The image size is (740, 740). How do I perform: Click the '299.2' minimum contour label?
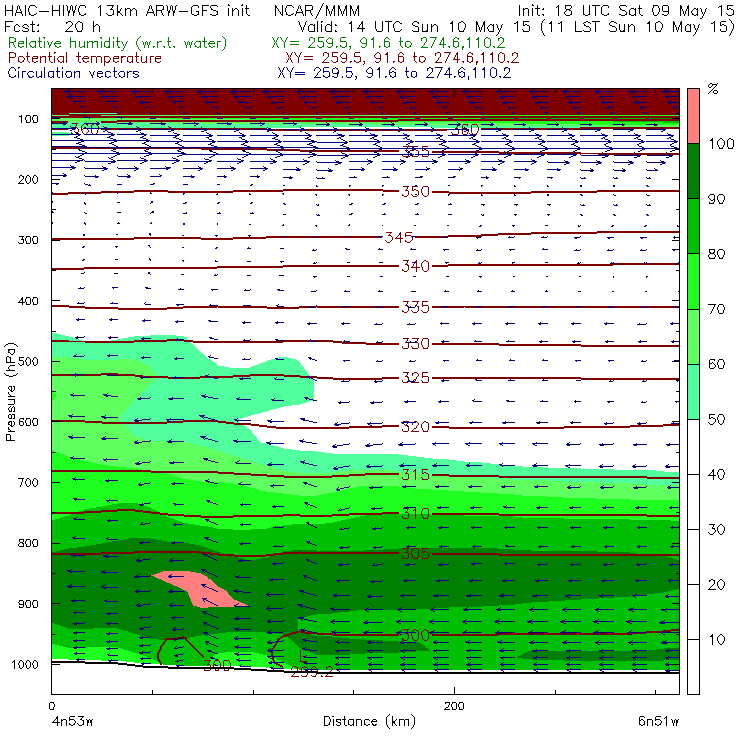[x=311, y=672]
